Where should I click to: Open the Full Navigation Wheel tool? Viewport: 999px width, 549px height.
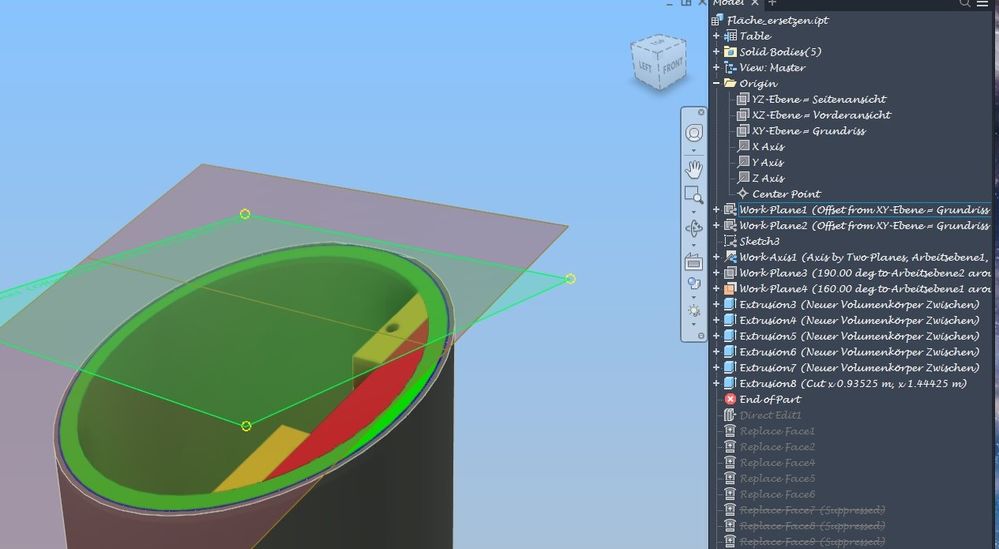694,132
